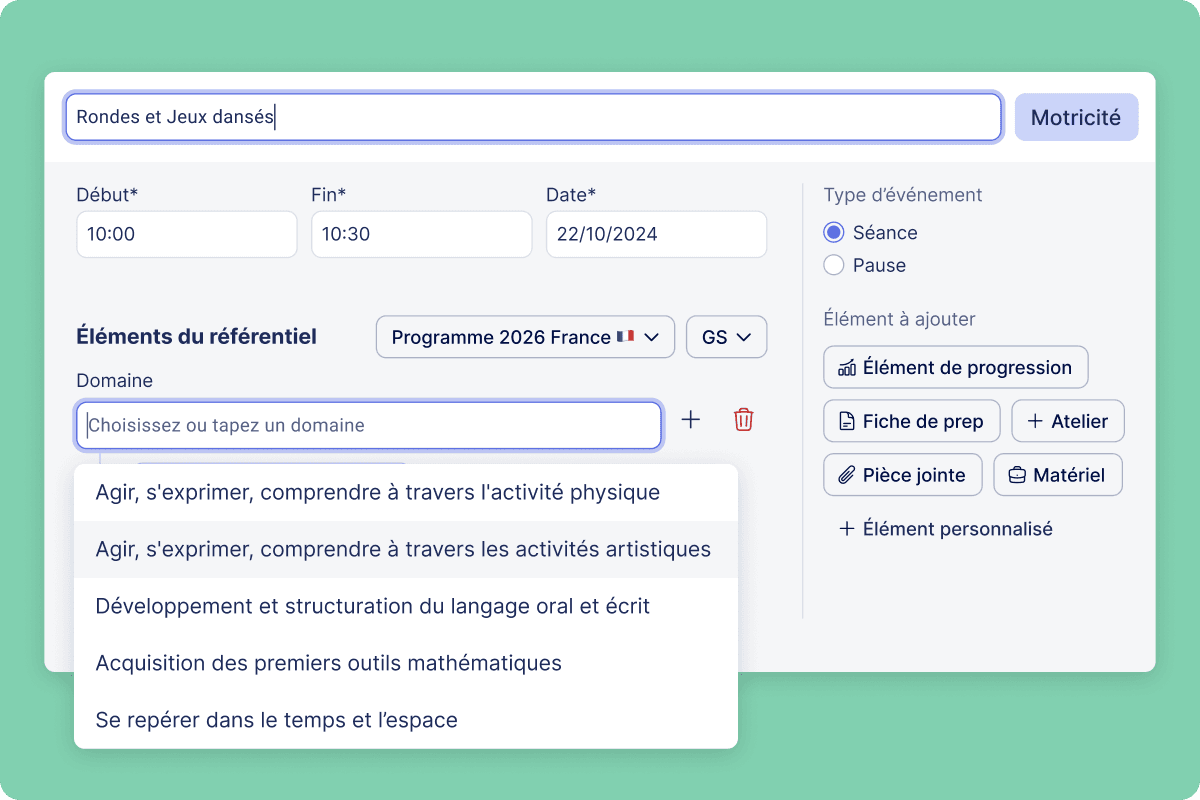Click the Date field showing 22/10/2024

656,234
